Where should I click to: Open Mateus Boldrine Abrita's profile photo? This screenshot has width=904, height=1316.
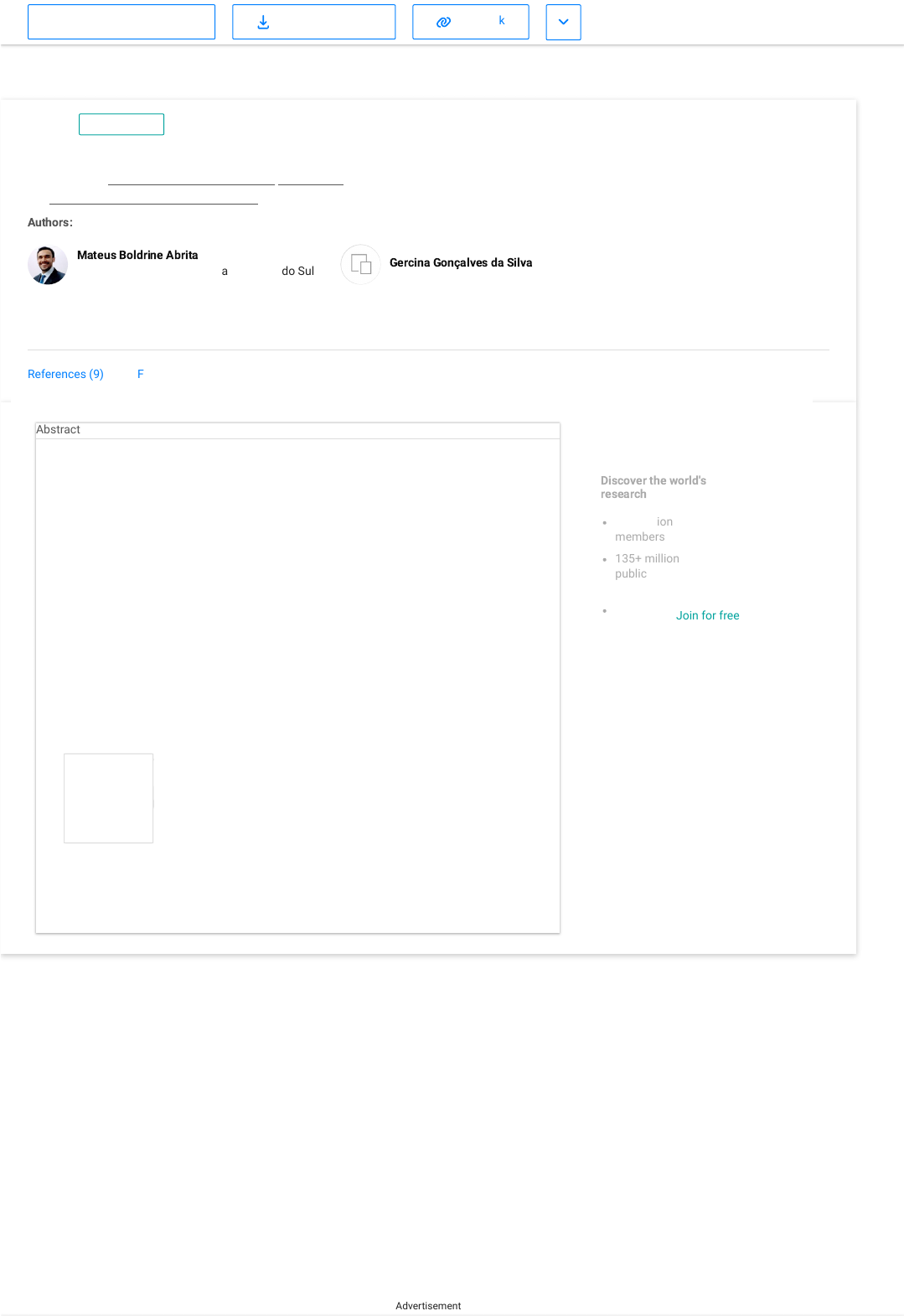[48, 265]
